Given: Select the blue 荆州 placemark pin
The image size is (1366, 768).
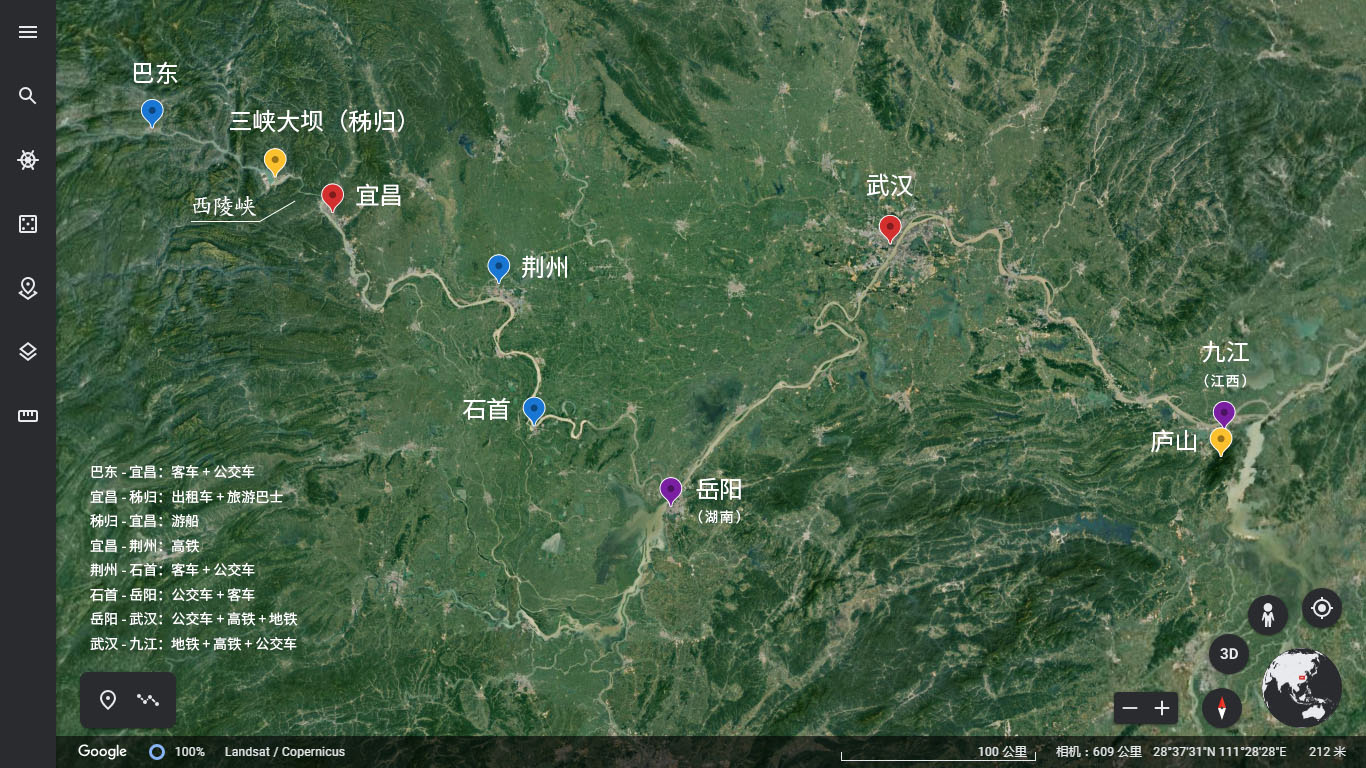Looking at the screenshot, I should [x=498, y=269].
